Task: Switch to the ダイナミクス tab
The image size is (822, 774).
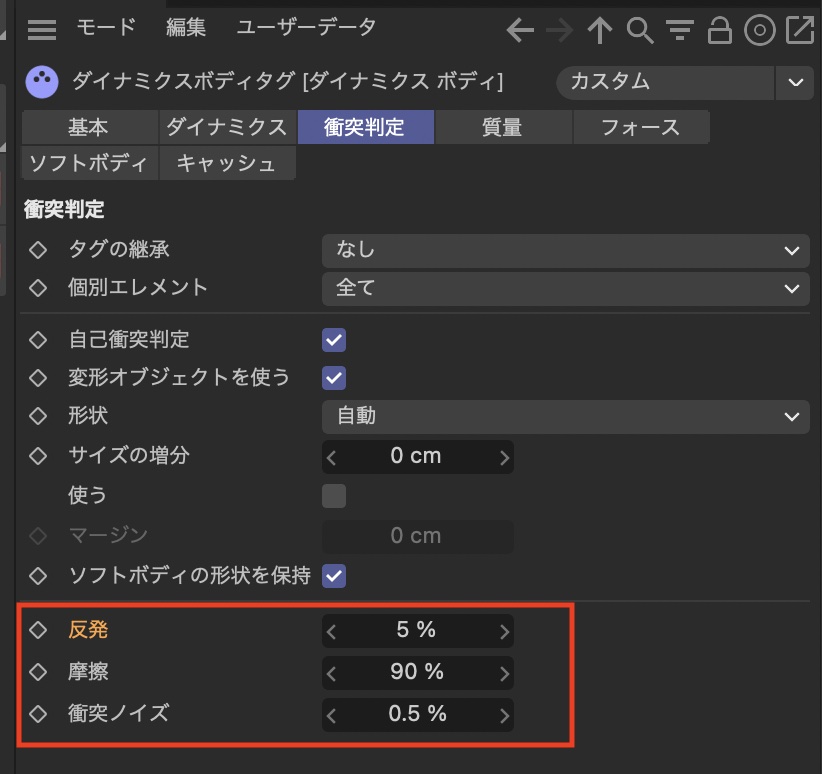Action: coord(226,127)
